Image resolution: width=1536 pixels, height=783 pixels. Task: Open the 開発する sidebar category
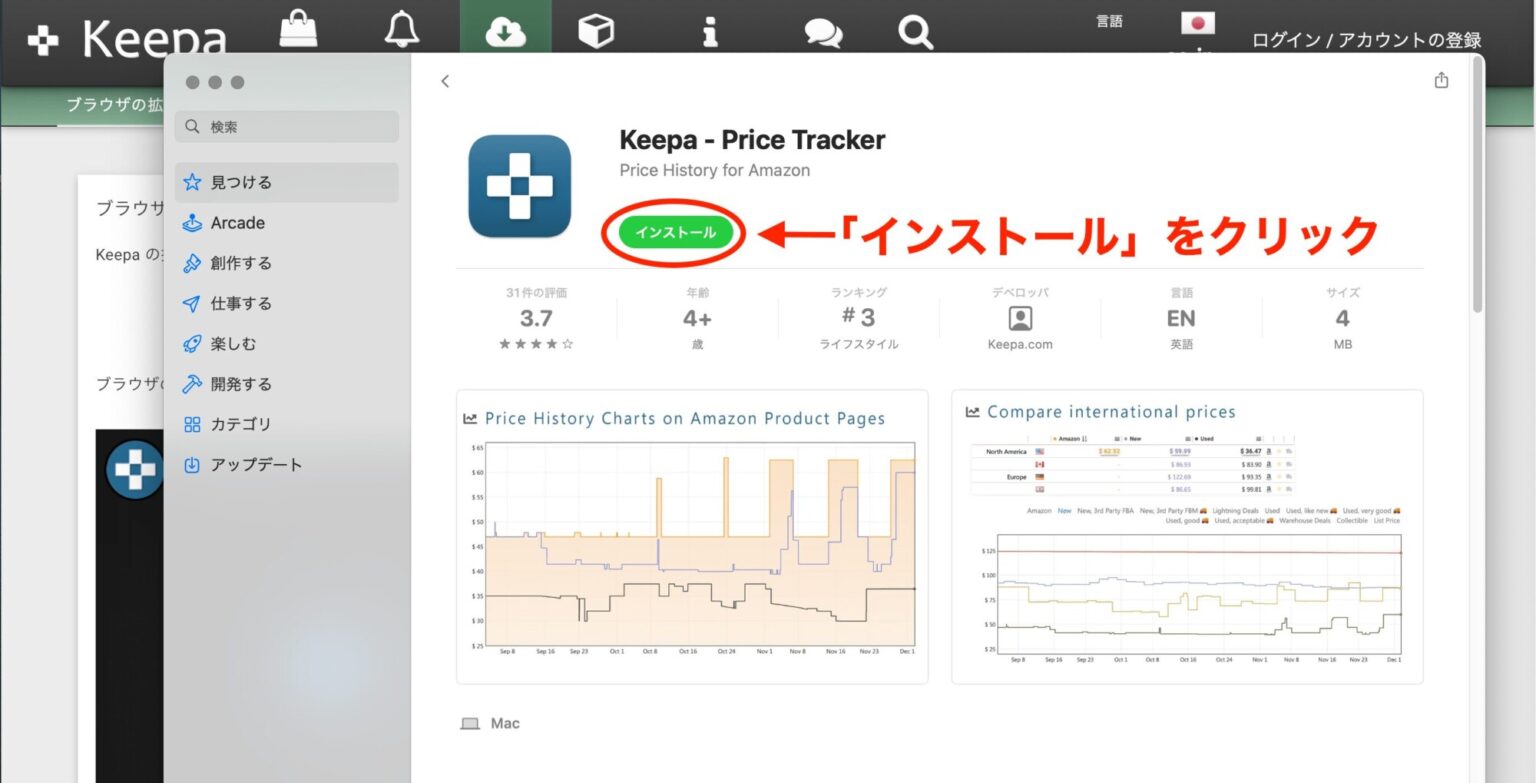pos(243,384)
